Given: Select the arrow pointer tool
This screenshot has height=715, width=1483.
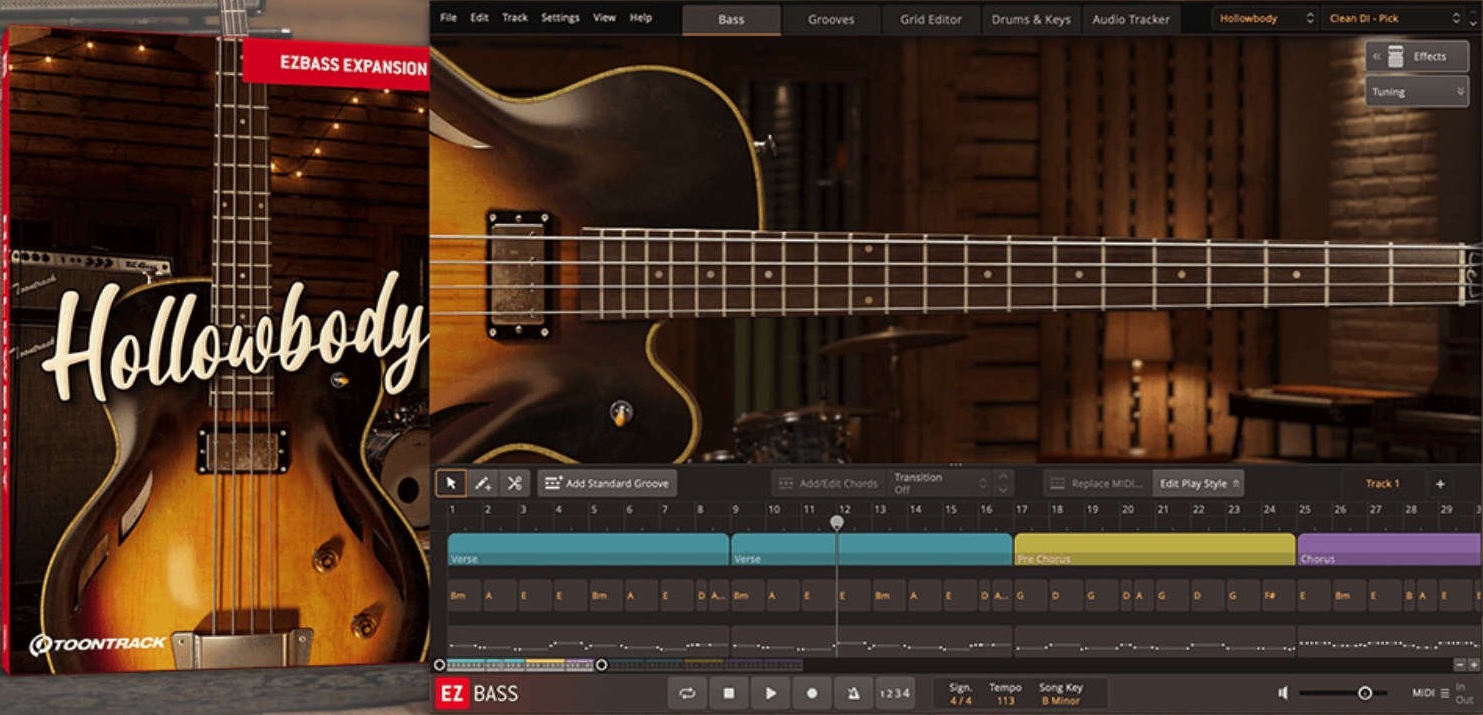Looking at the screenshot, I should point(451,484).
